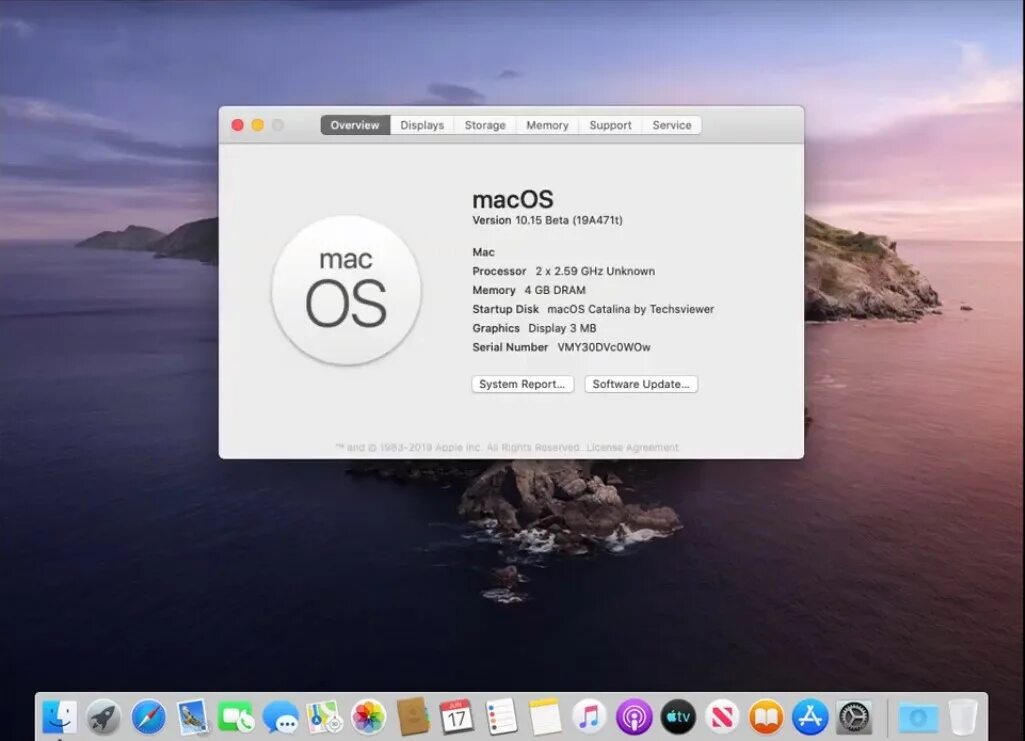This screenshot has width=1025, height=741.
Task: Open Photos pinwheel icon in Dock
Action: pyautogui.click(x=369, y=717)
